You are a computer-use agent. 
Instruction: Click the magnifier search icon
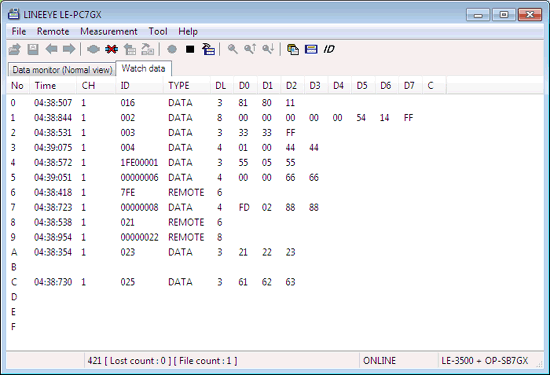point(233,49)
